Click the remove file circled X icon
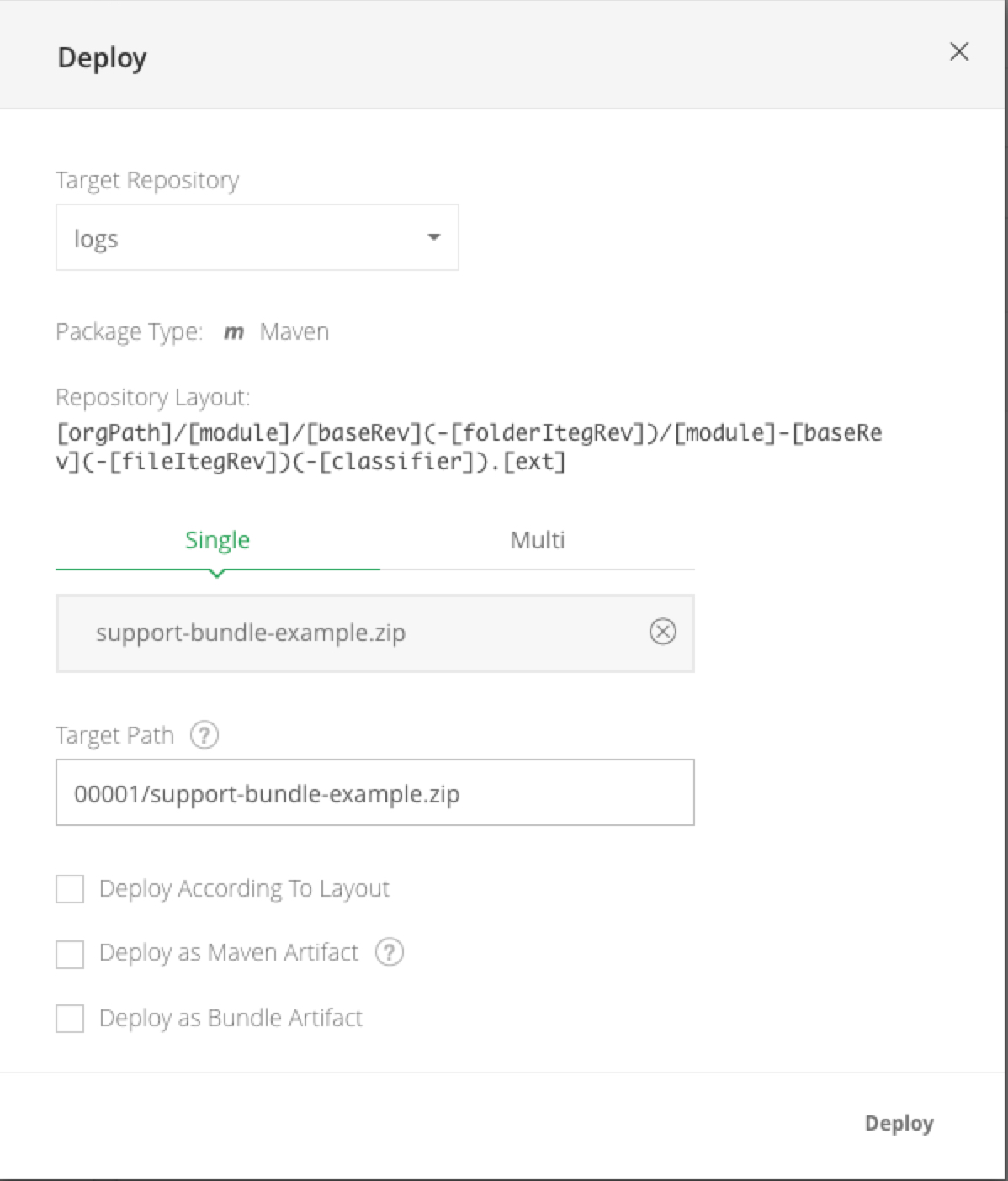1008x1181 pixels. pos(663,632)
